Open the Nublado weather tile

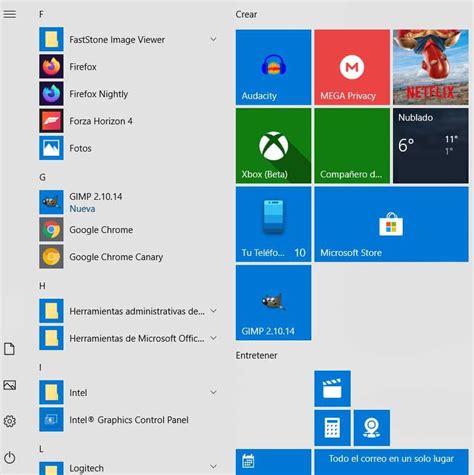[431, 146]
